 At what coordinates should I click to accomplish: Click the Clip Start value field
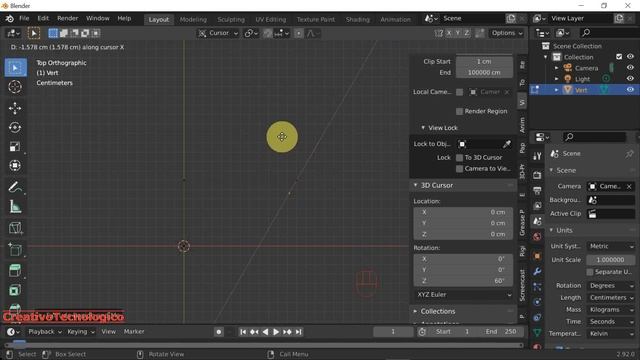(x=484, y=61)
